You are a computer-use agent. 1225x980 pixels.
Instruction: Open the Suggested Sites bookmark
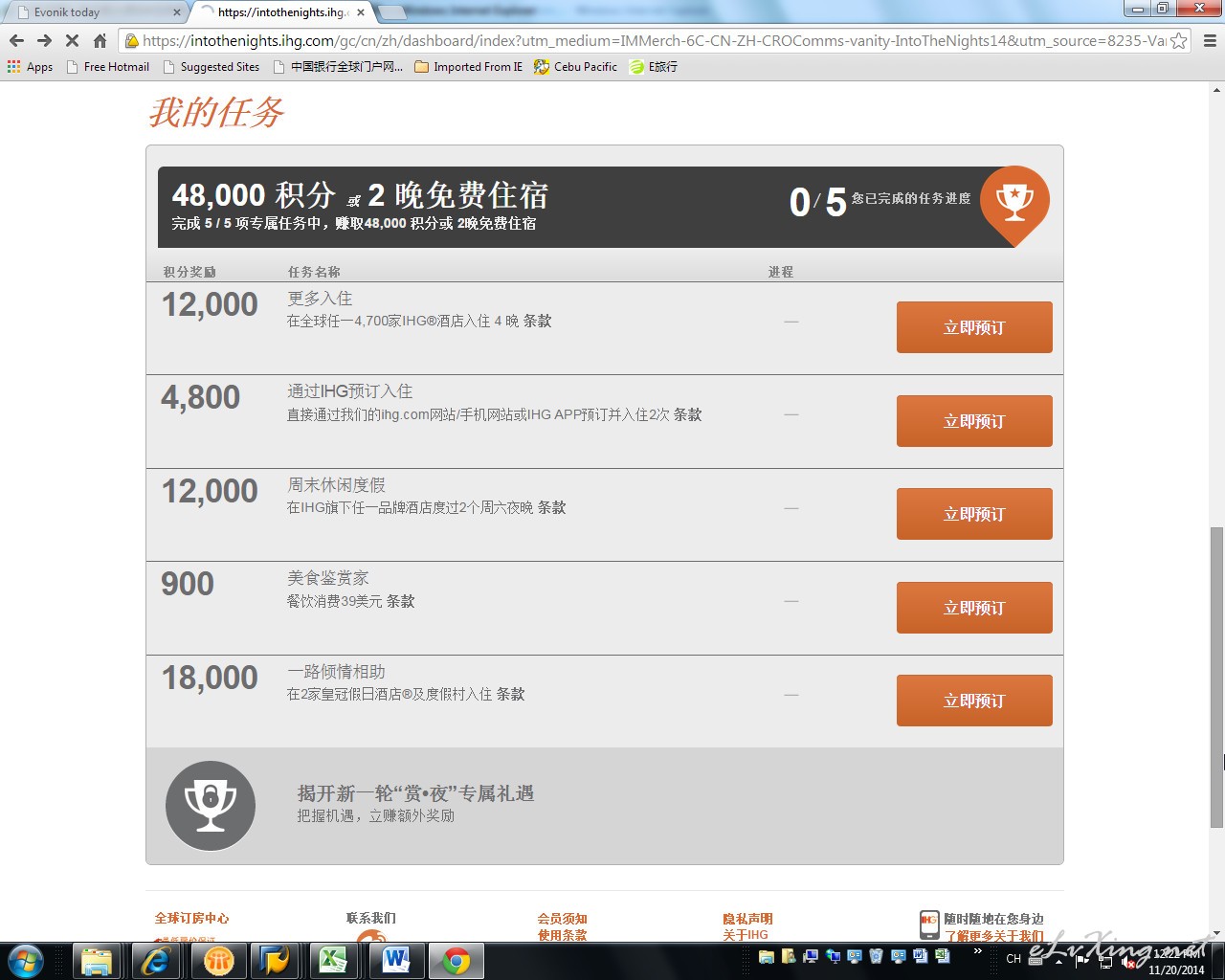[x=212, y=67]
